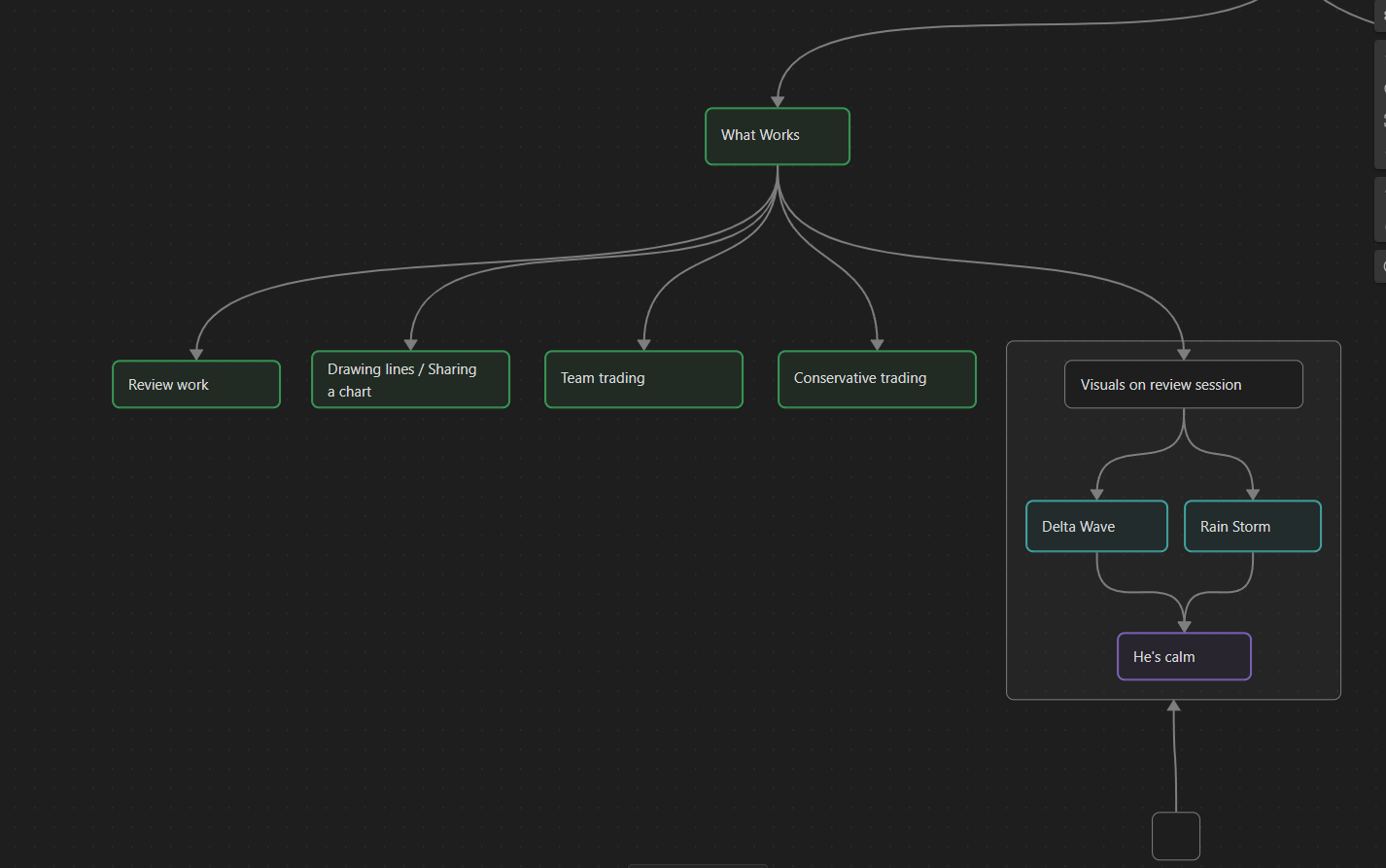Select the Review work card

[195, 385]
